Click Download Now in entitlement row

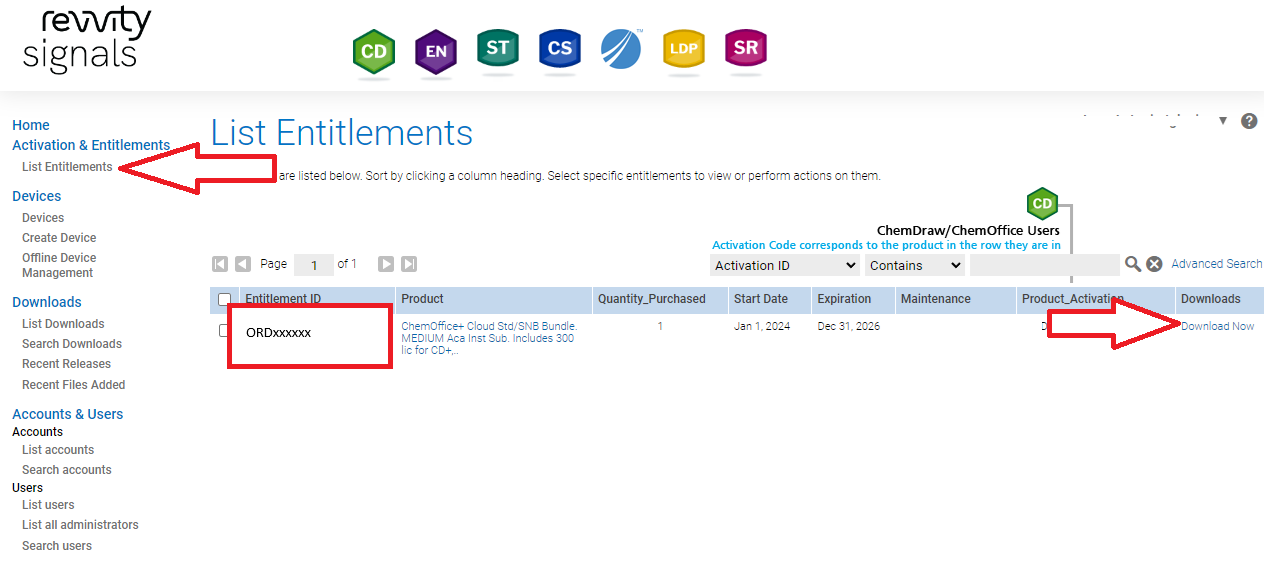click(x=1217, y=327)
